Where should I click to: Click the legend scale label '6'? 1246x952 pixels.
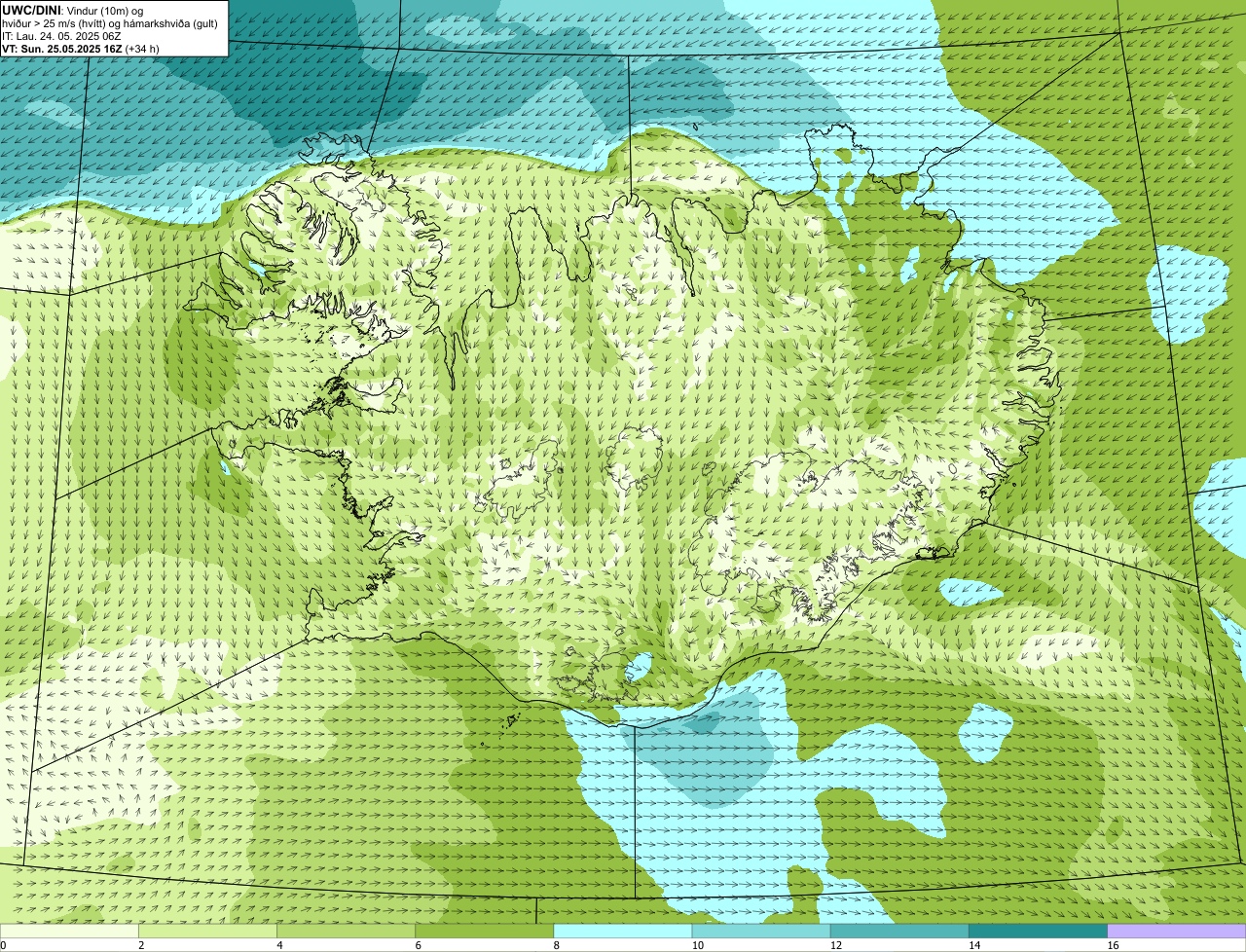pos(419,945)
